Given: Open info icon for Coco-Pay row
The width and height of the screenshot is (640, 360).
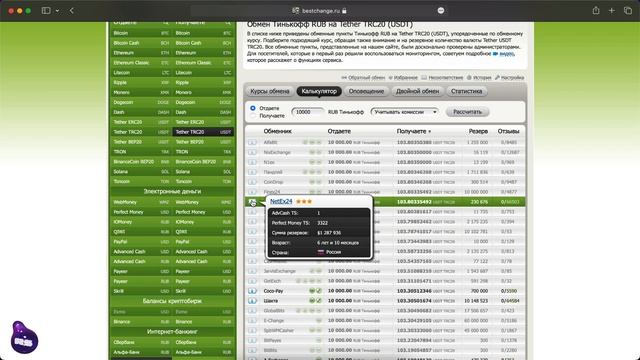Looking at the screenshot, I should click(x=252, y=291).
